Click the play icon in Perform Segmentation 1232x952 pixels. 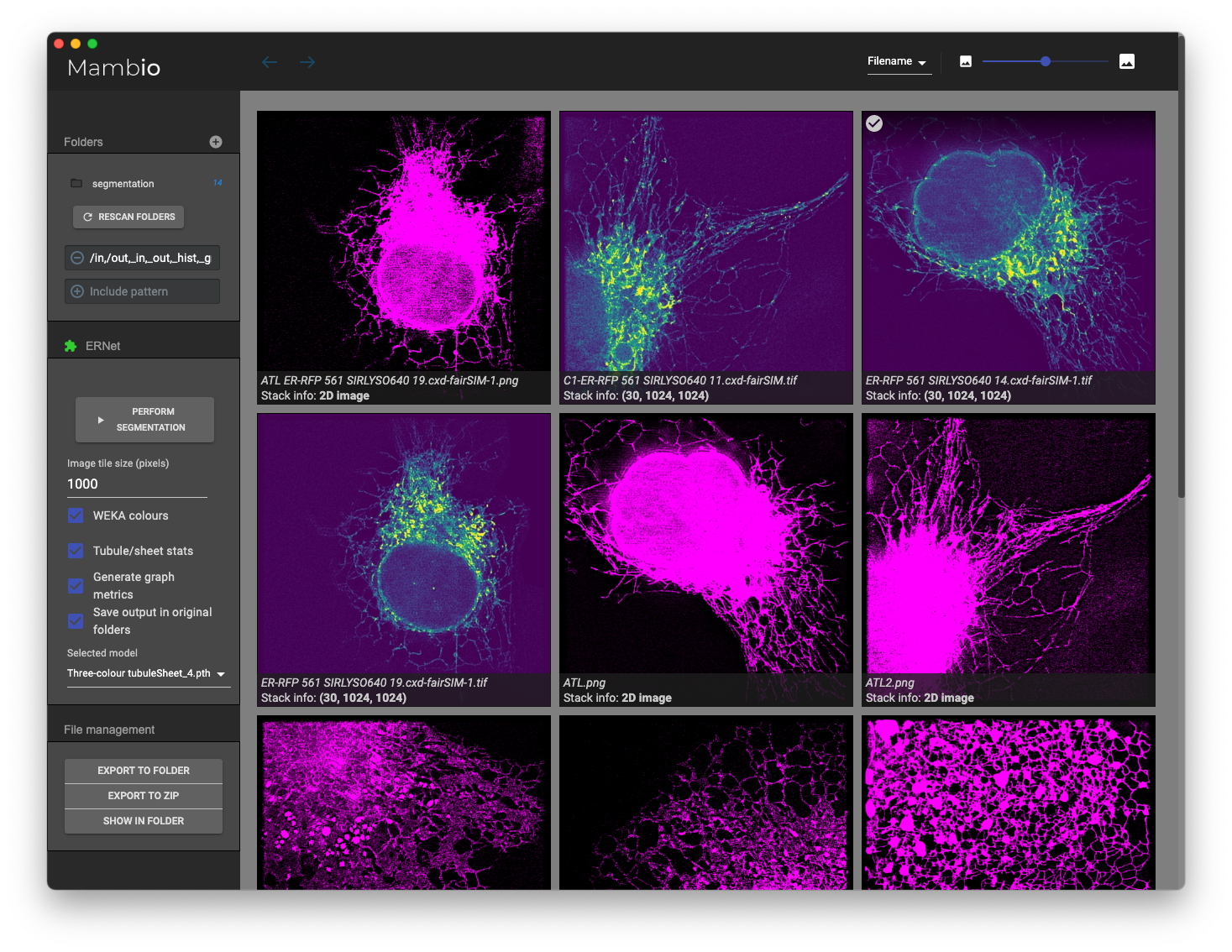(101, 420)
